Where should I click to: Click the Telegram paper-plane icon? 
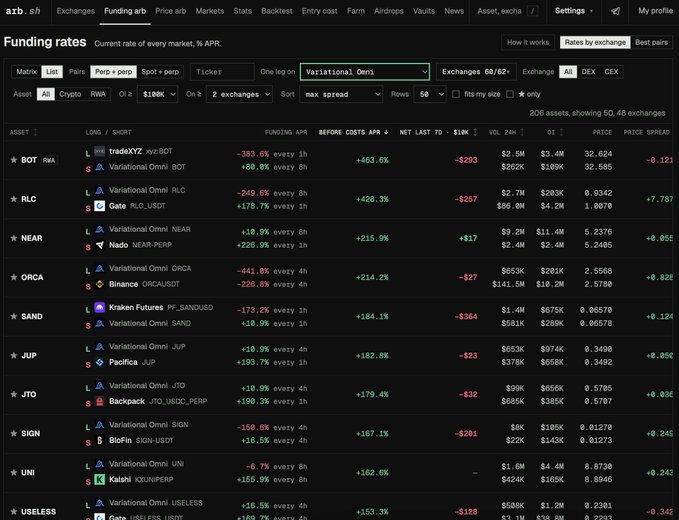pyautogui.click(x=615, y=11)
